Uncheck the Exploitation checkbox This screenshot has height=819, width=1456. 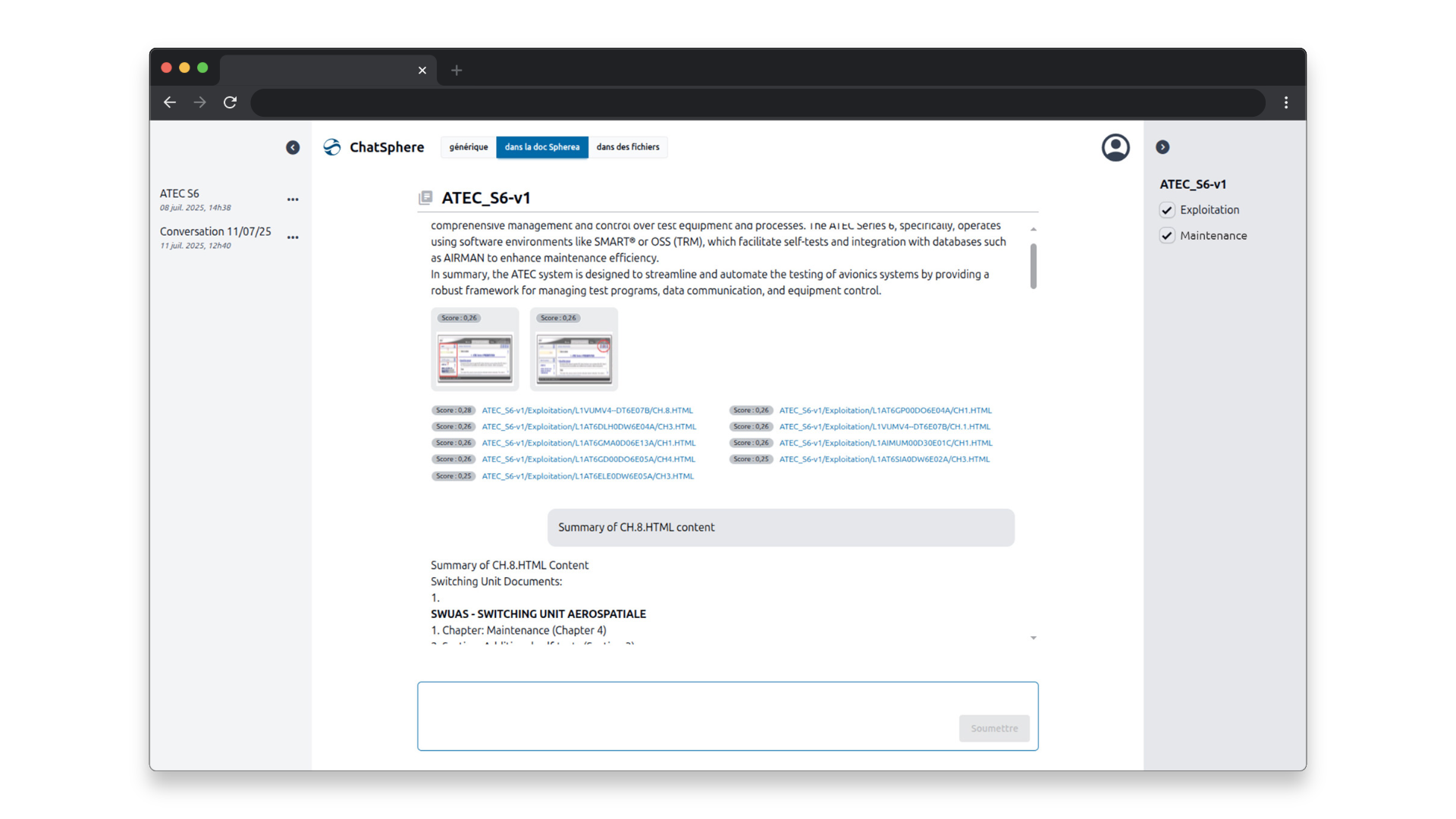pyautogui.click(x=1167, y=210)
